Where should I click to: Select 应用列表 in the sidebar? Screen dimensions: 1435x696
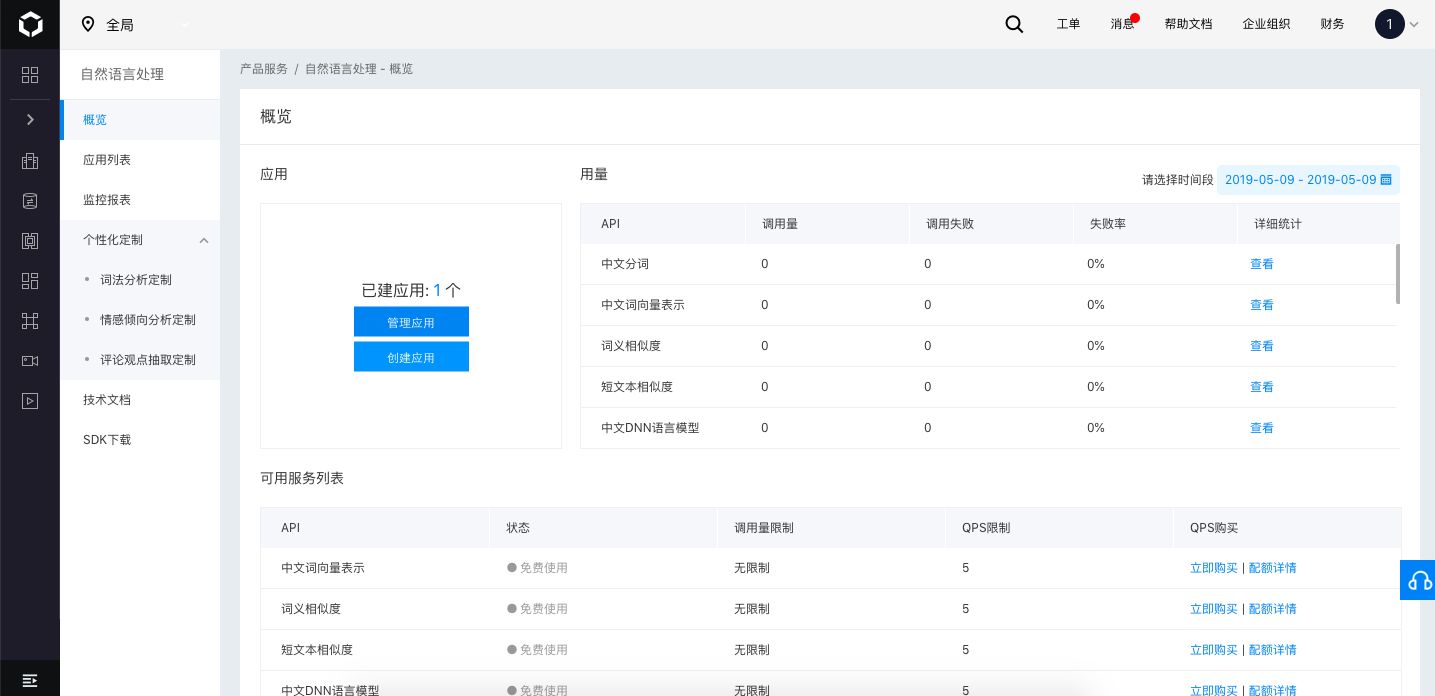coord(107,160)
